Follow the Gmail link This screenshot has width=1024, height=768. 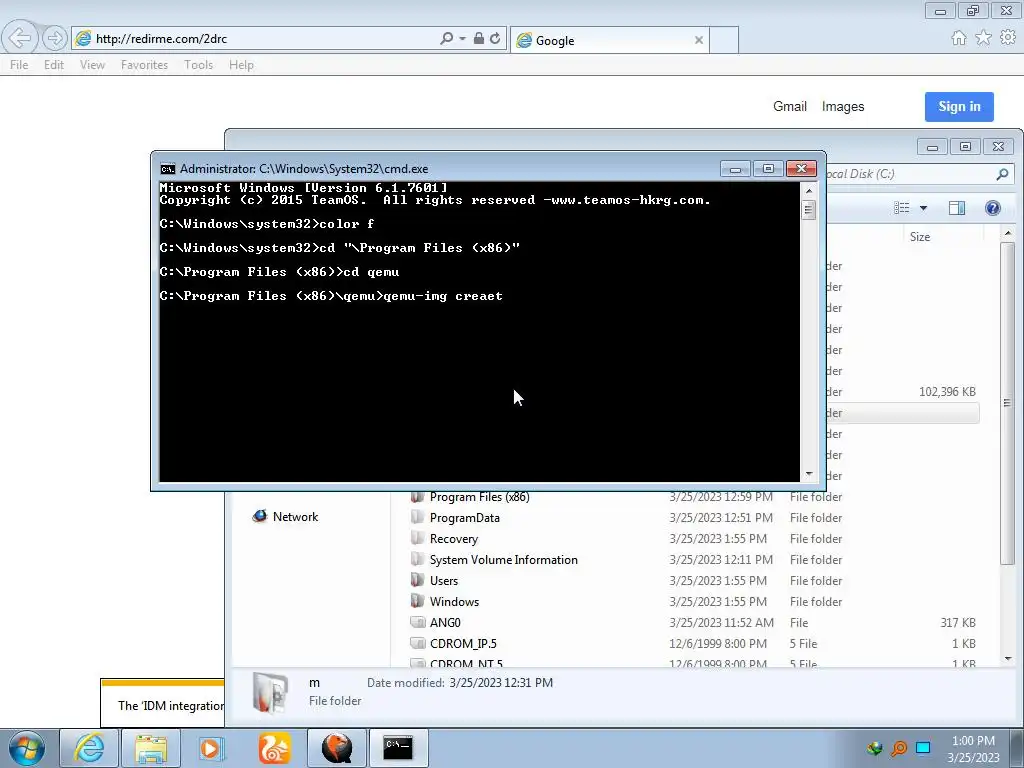click(790, 106)
